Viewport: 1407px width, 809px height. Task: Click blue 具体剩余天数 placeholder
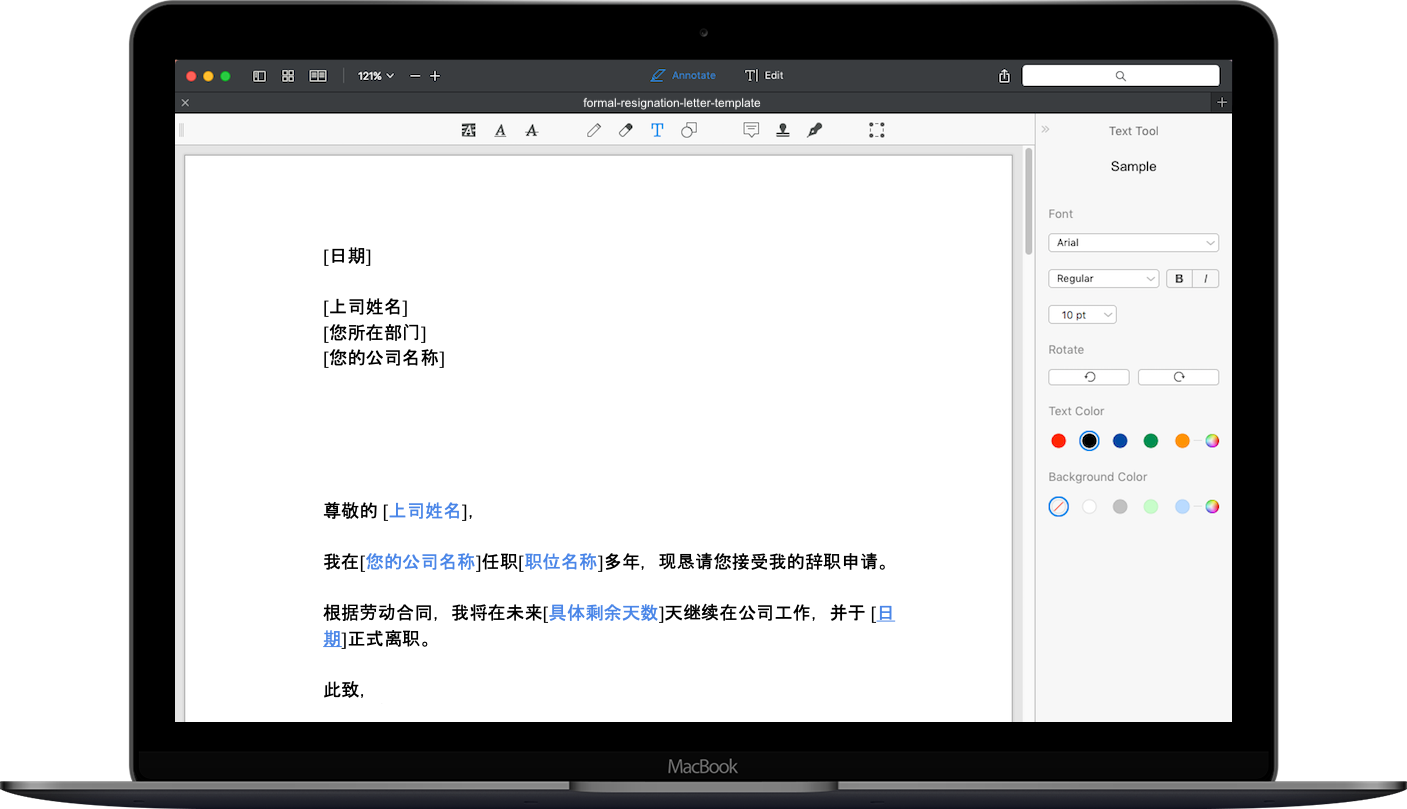604,613
